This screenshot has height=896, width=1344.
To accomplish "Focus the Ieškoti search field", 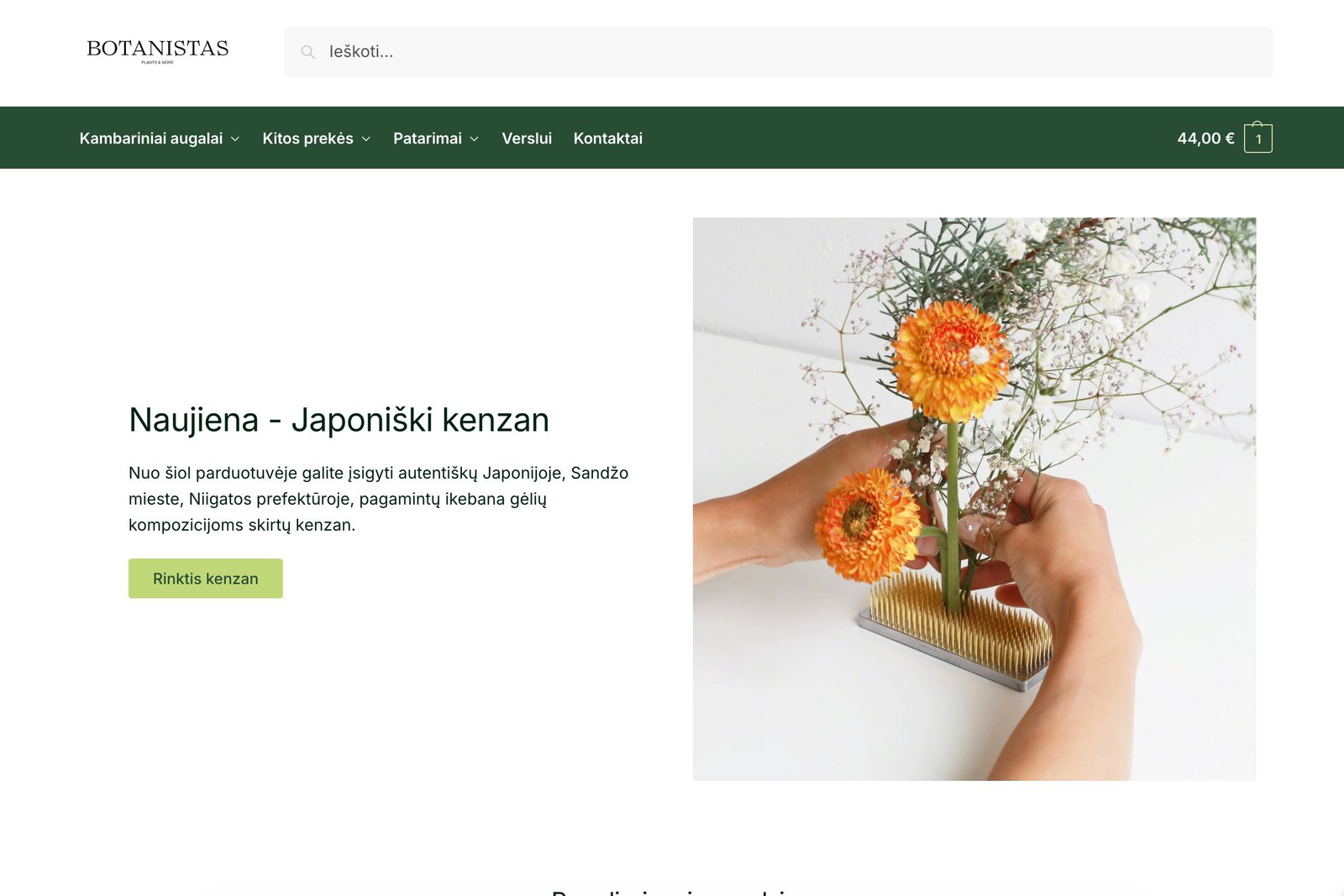I will (x=790, y=52).
